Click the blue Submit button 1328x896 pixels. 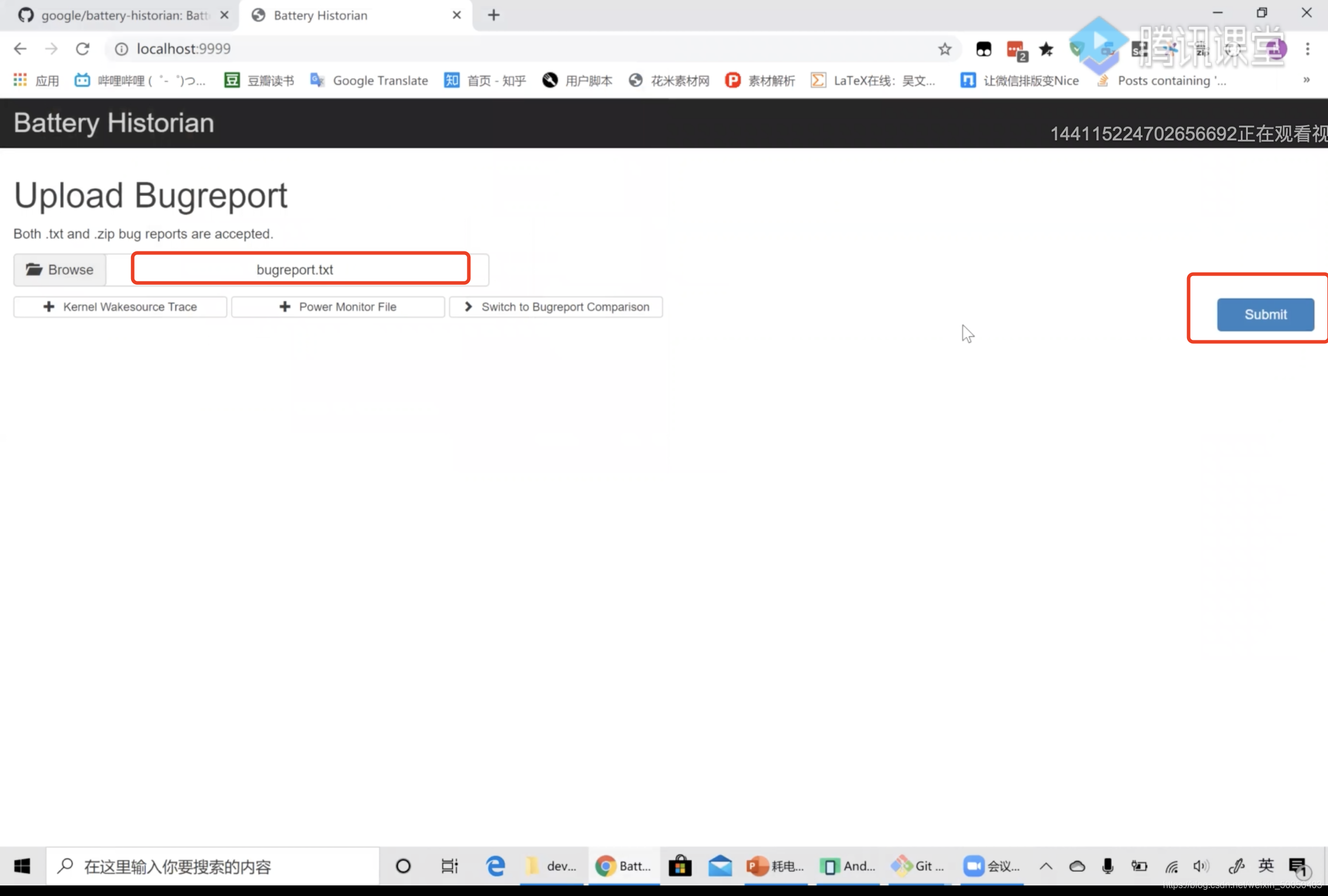[x=1265, y=315]
